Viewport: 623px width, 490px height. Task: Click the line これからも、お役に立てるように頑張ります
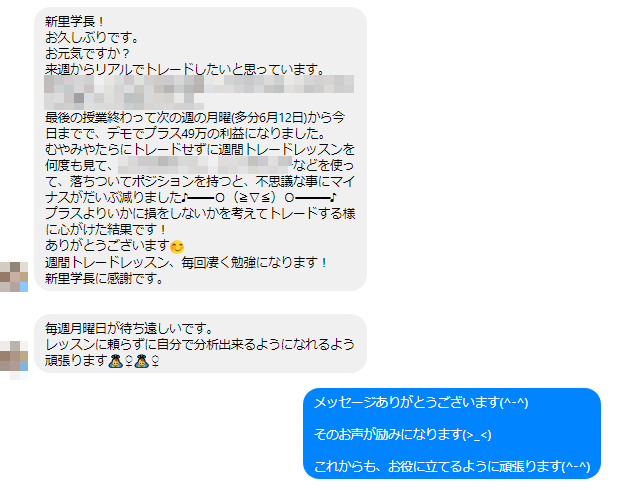(x=452, y=466)
